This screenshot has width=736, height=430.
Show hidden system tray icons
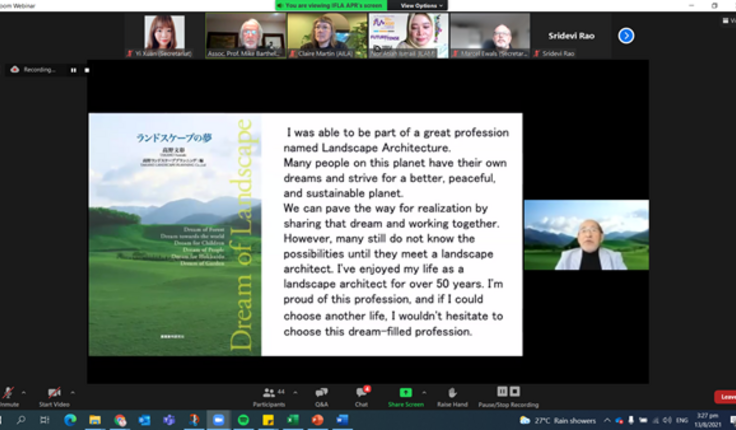[607, 421]
